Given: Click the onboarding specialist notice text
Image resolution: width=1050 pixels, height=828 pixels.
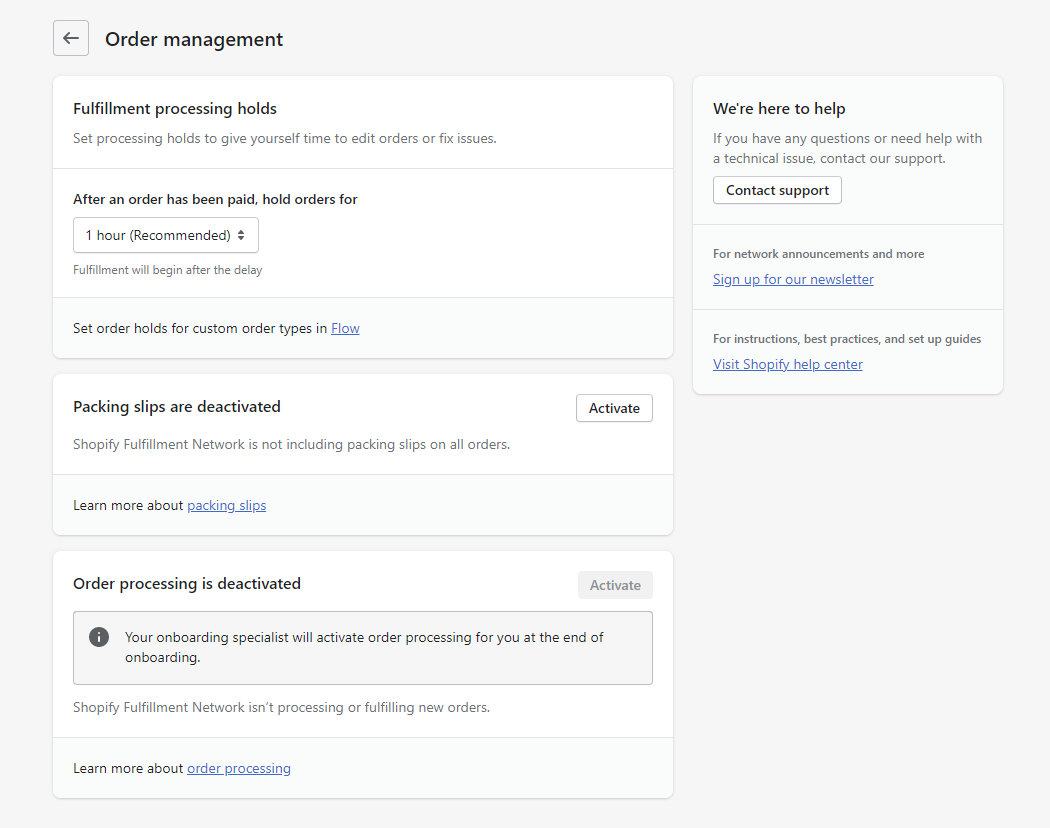Looking at the screenshot, I should tap(364, 647).
